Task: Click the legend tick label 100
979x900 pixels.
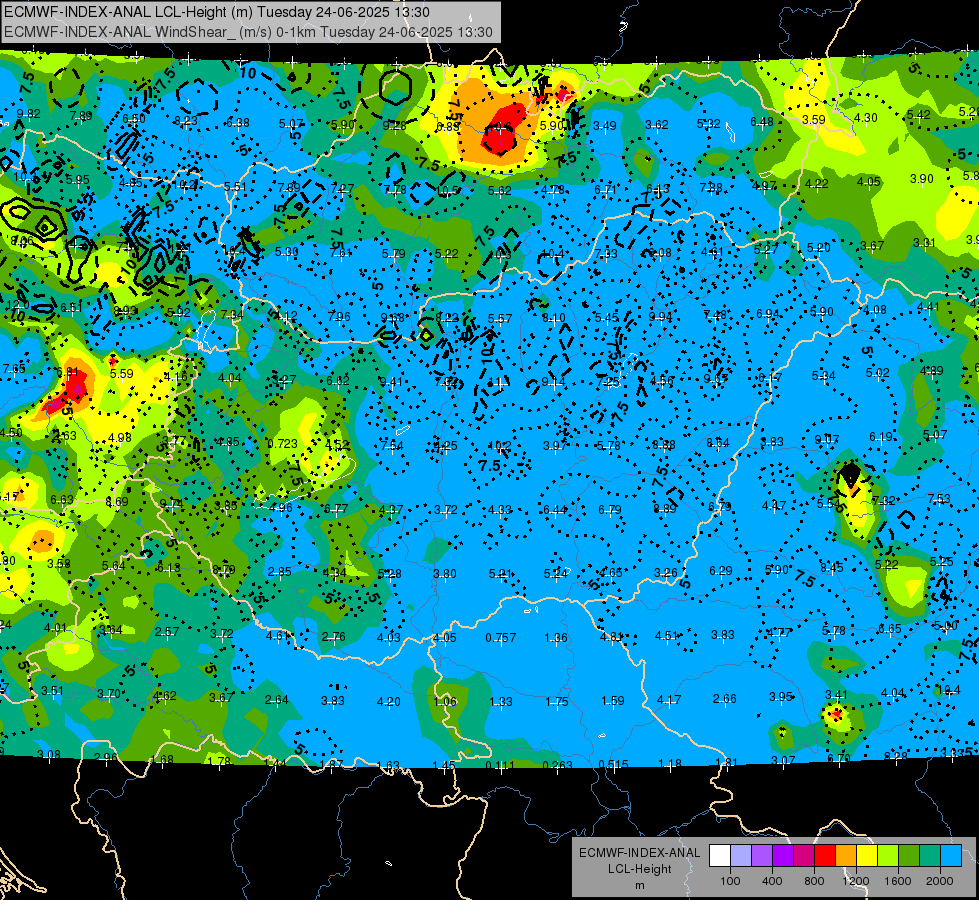Action: 731,881
